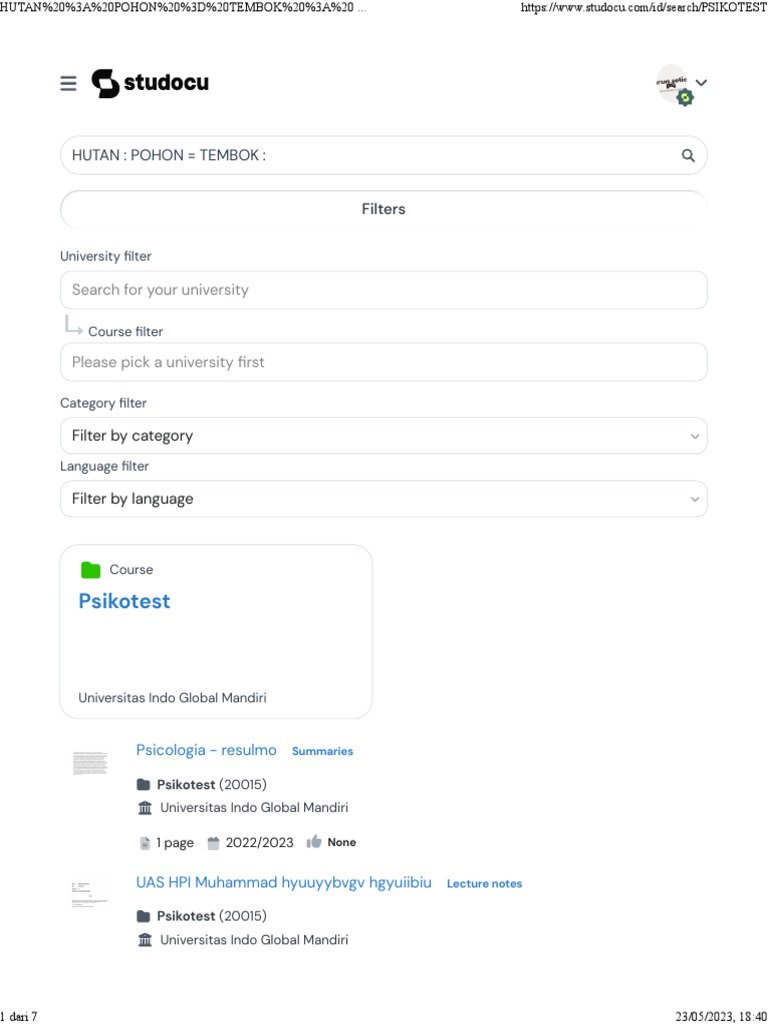This screenshot has width=768, height=1024.
Task: Focus the Search for your university field
Action: (x=384, y=290)
